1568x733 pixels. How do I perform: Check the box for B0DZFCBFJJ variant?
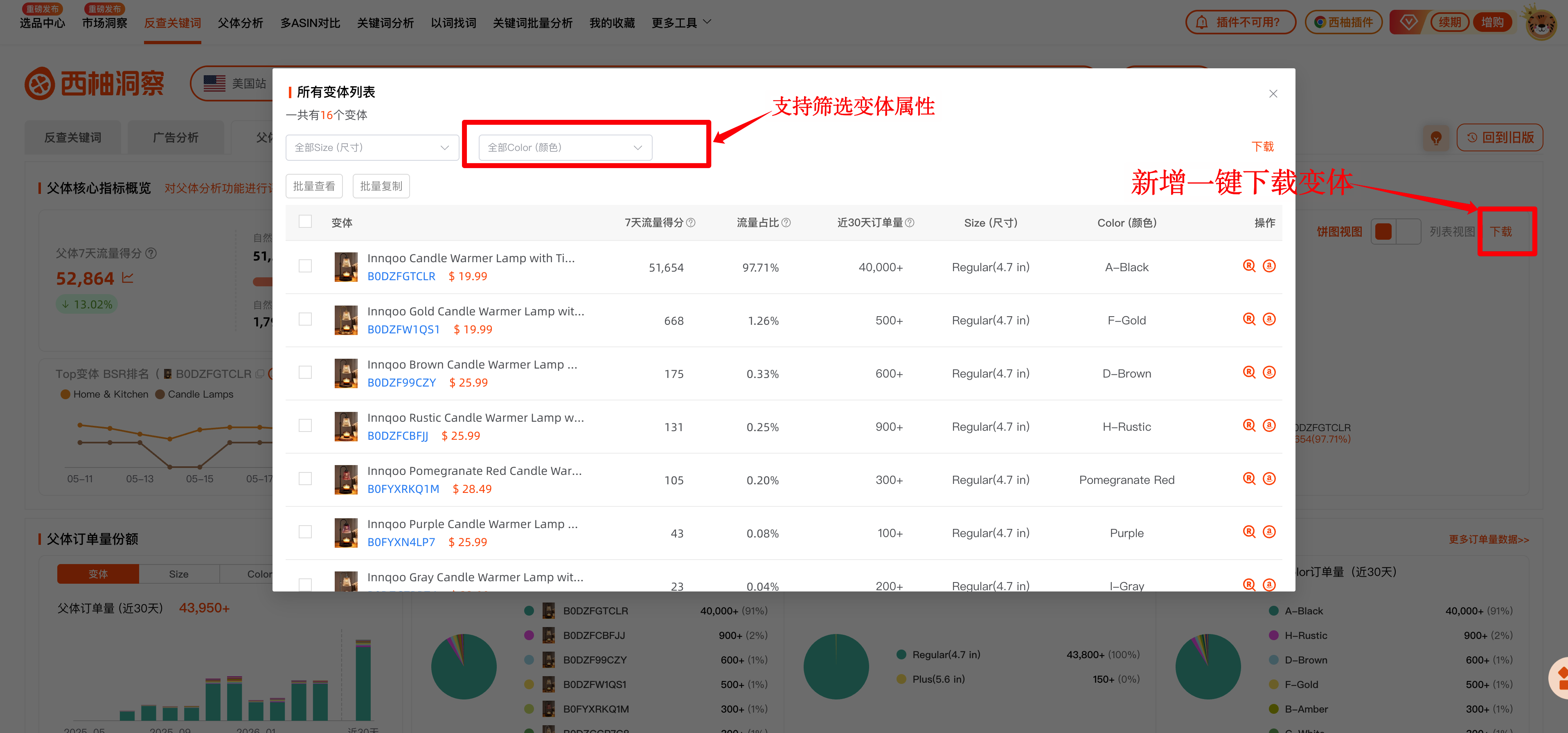click(x=305, y=425)
